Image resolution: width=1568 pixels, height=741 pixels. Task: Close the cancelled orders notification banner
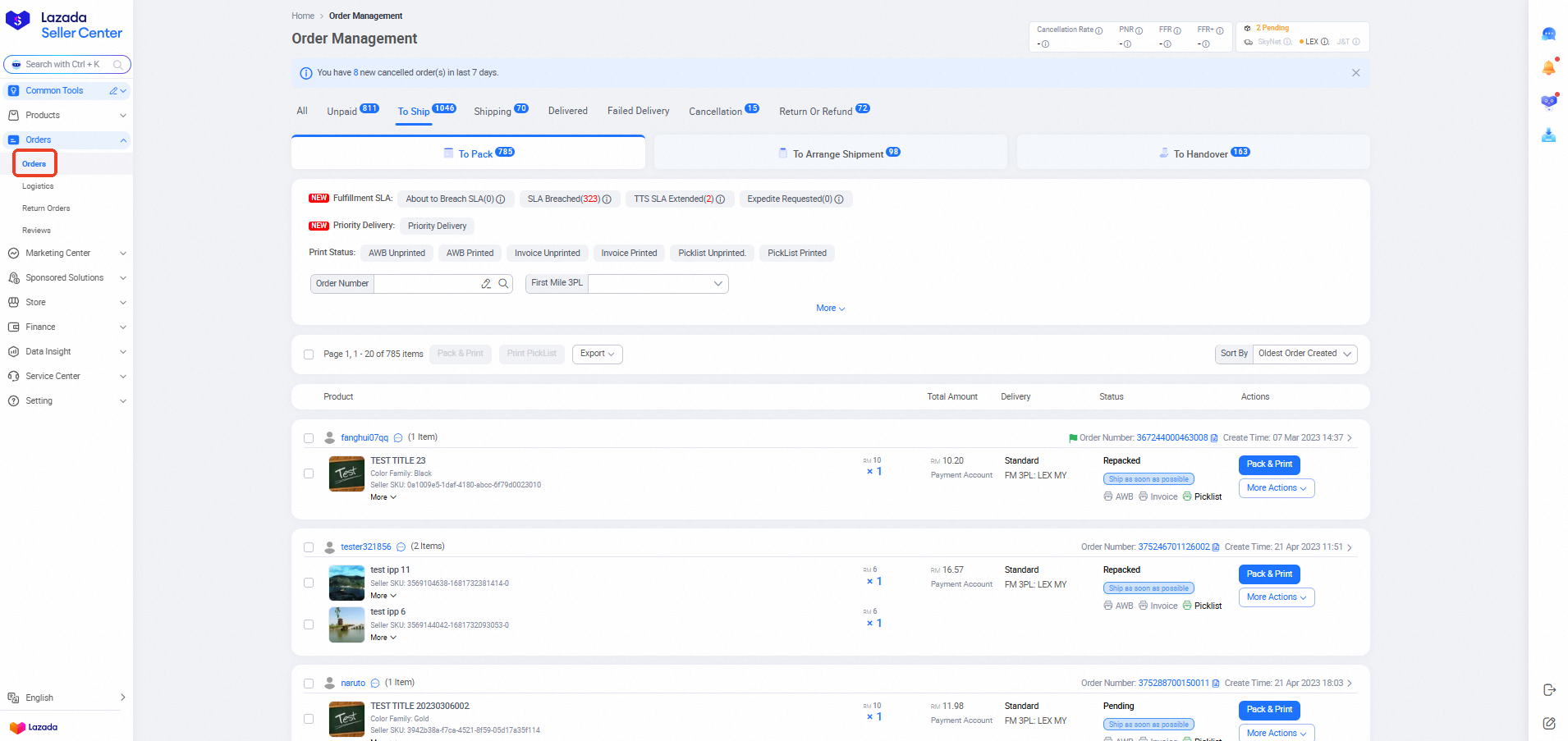click(x=1355, y=73)
